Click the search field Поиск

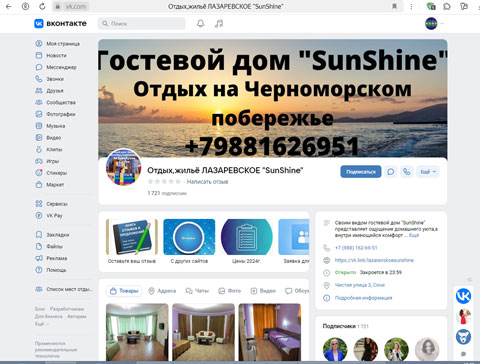coord(141,23)
